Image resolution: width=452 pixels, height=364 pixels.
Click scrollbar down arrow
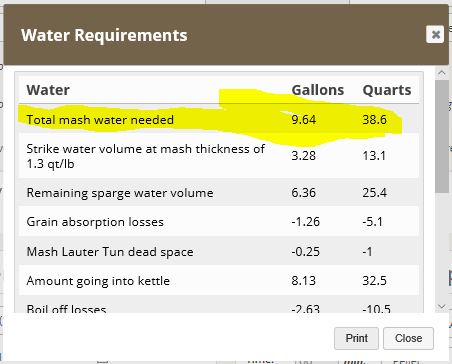click(442, 306)
